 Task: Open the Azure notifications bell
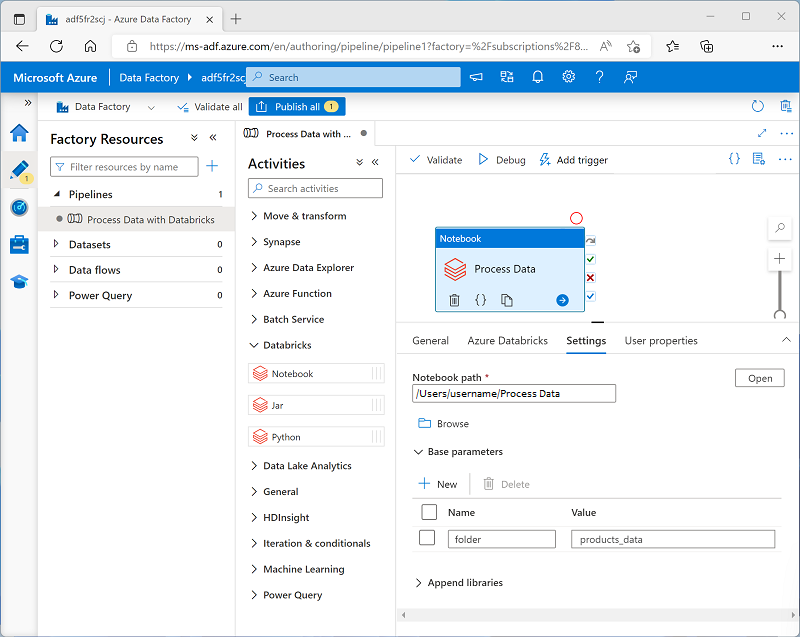(x=538, y=77)
